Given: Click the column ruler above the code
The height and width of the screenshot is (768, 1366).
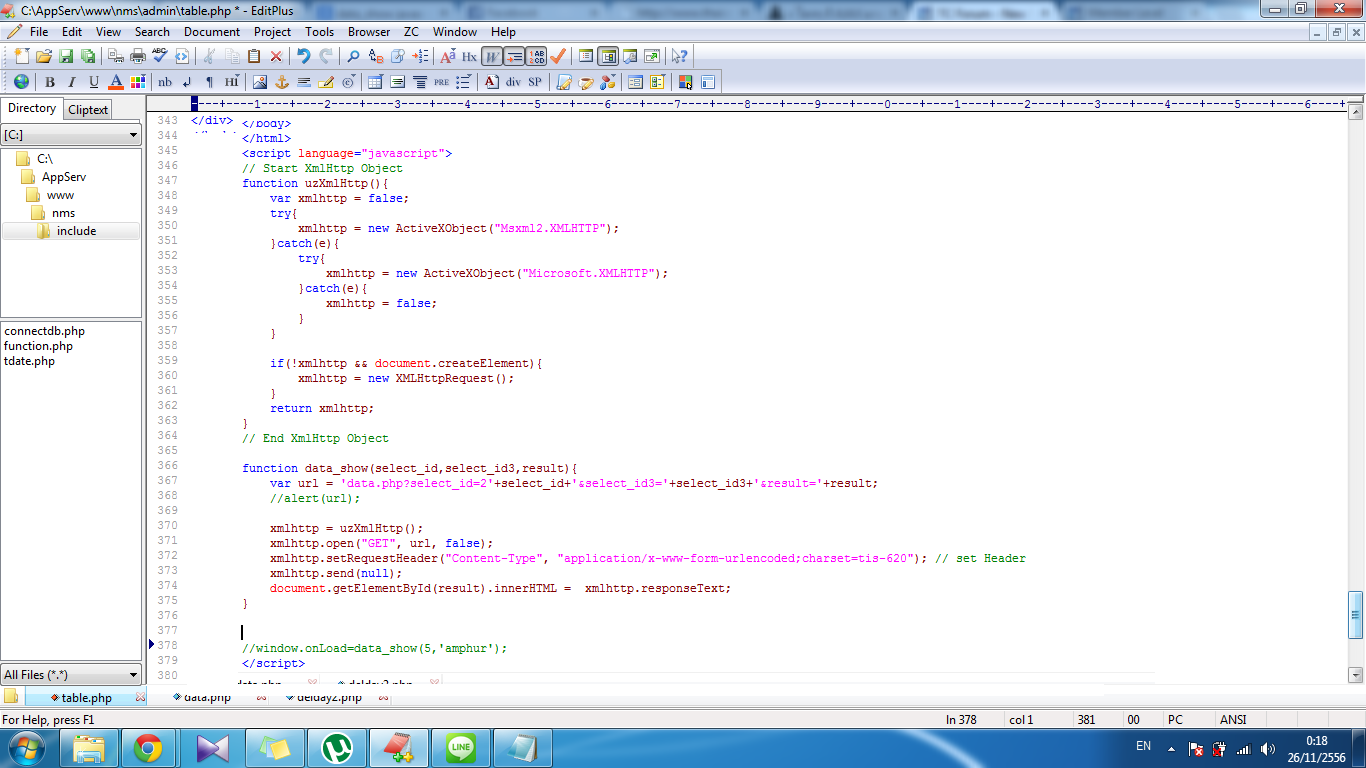Looking at the screenshot, I should click(770, 104).
